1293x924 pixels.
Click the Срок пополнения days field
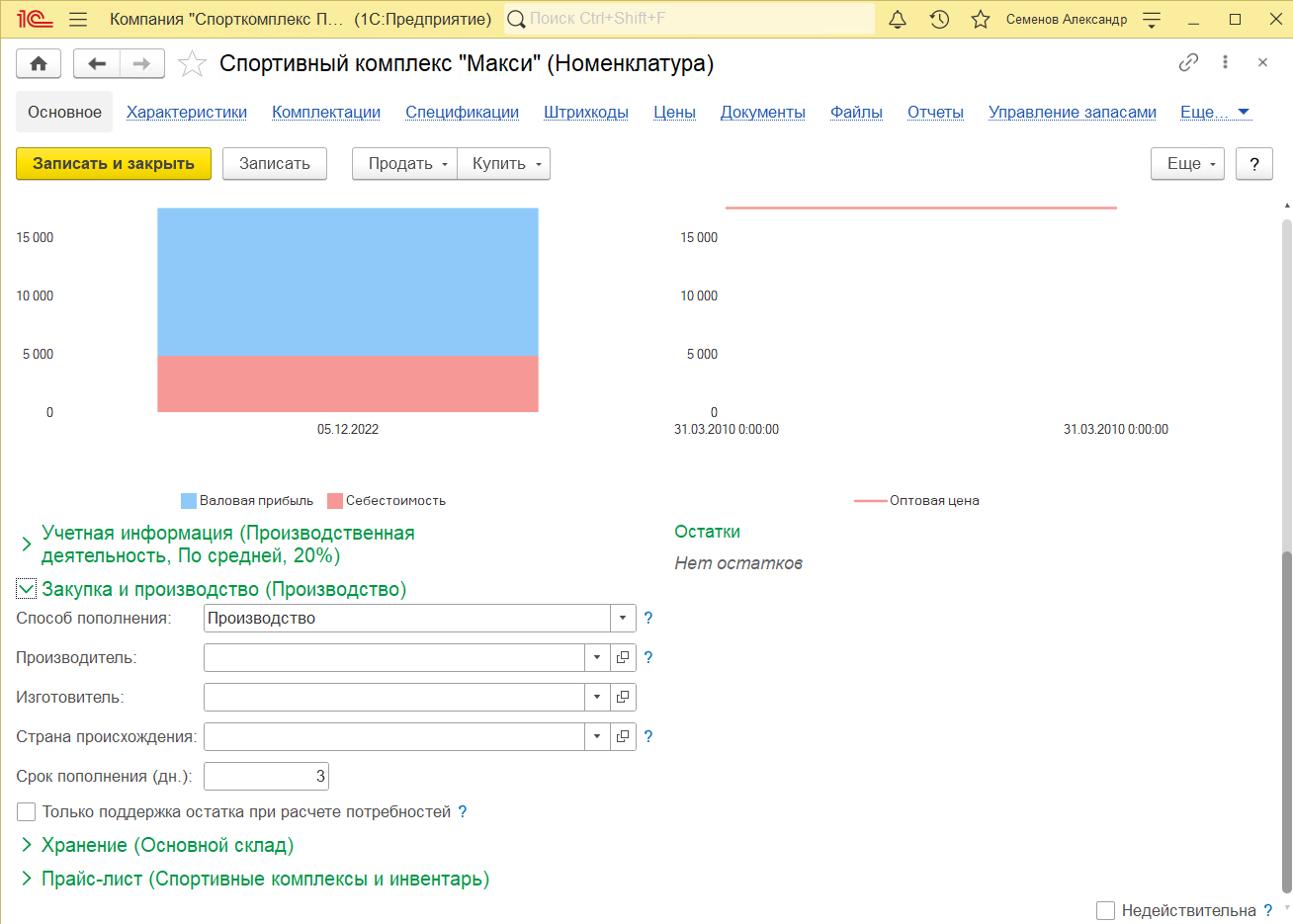tap(266, 776)
